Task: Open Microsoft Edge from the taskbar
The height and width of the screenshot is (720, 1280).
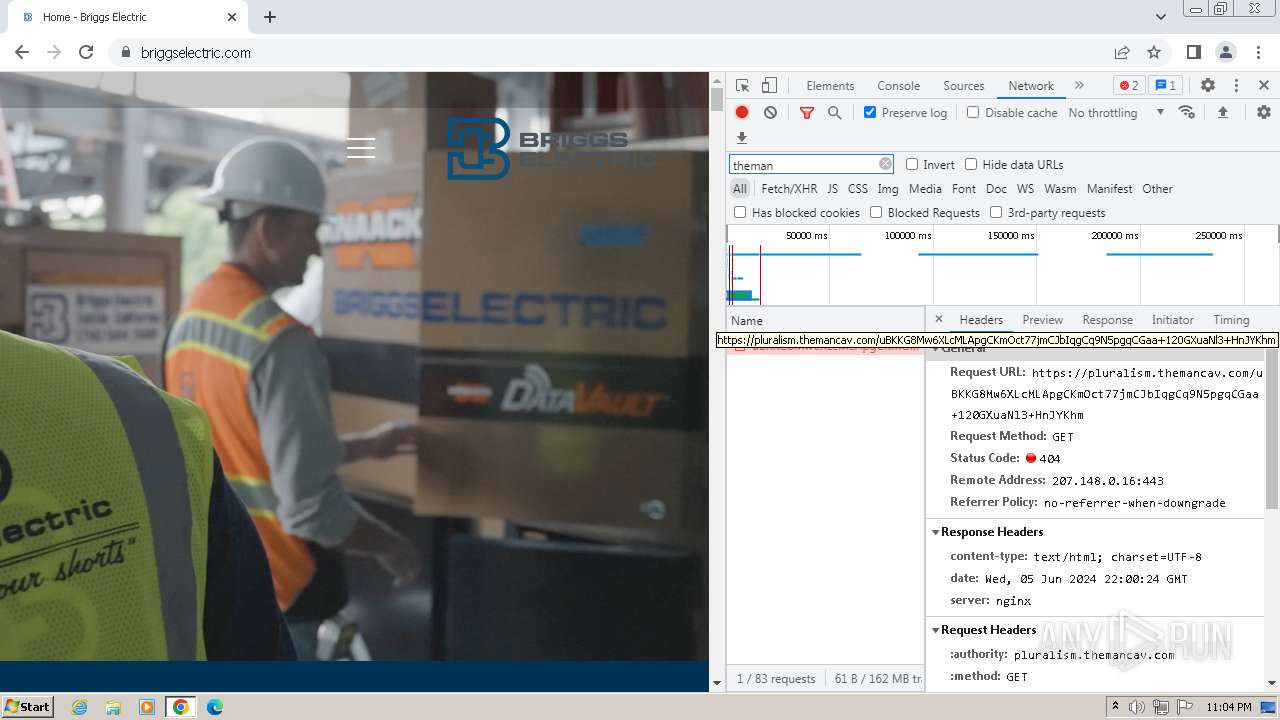Action: [214, 707]
